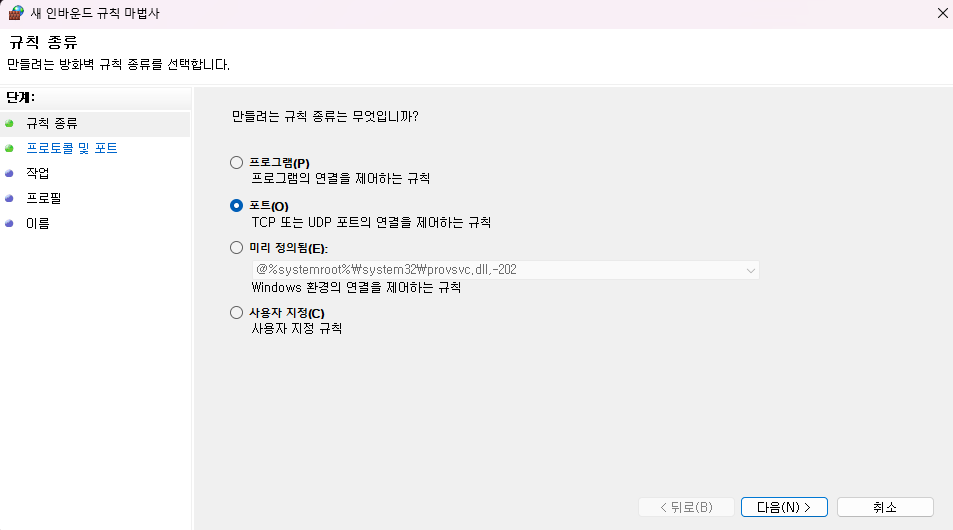Click the 다음(N) > button
The image size is (953, 530).
(x=784, y=507)
